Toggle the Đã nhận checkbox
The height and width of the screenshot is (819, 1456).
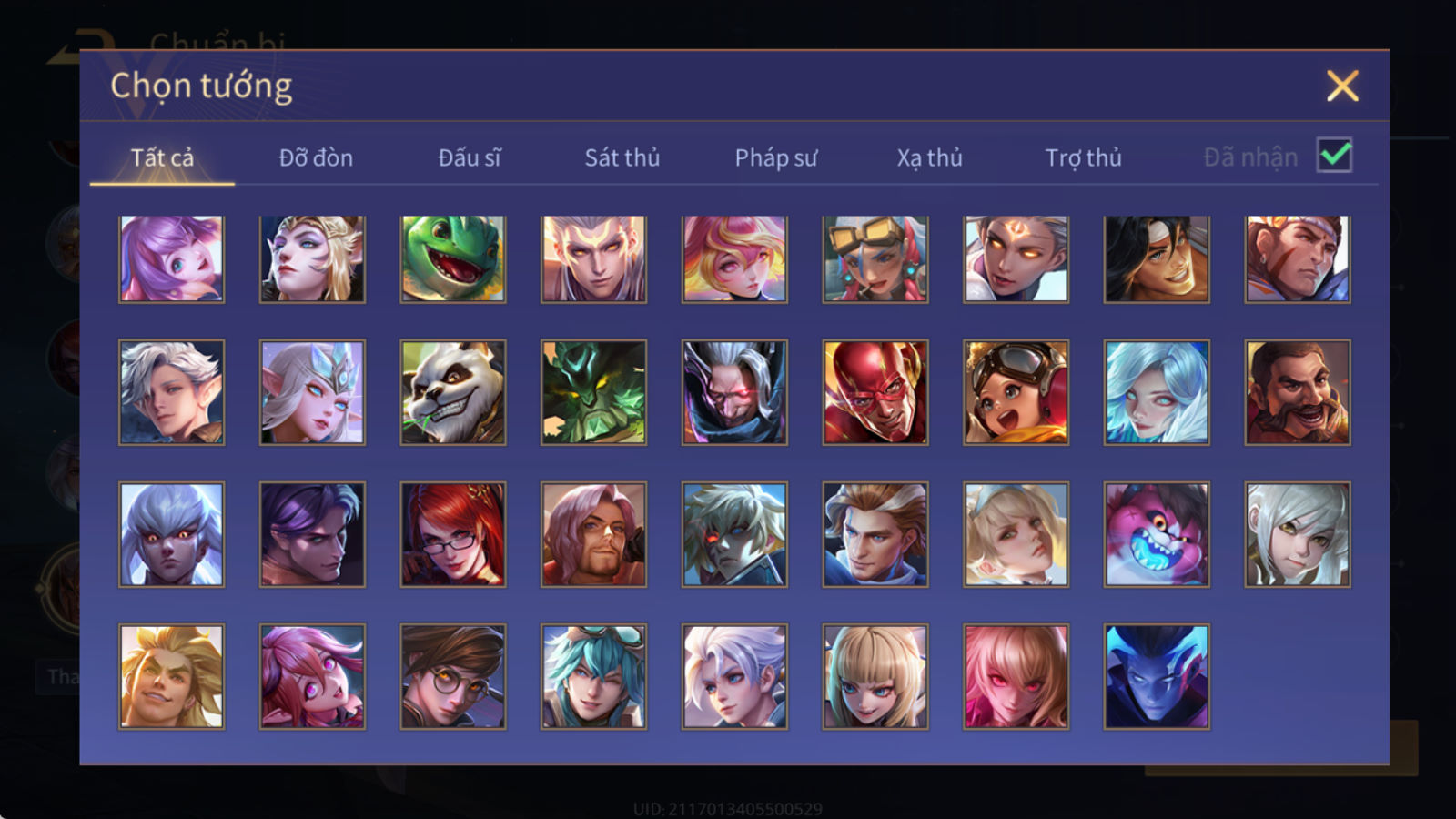pyautogui.click(x=1335, y=156)
